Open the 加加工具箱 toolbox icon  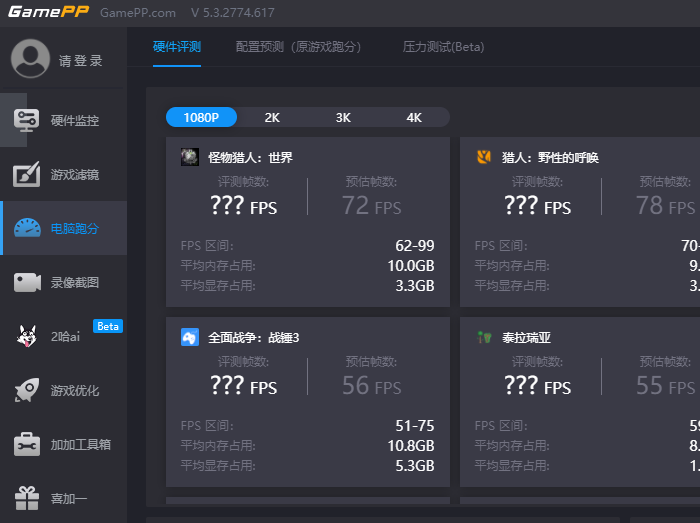click(x=27, y=444)
